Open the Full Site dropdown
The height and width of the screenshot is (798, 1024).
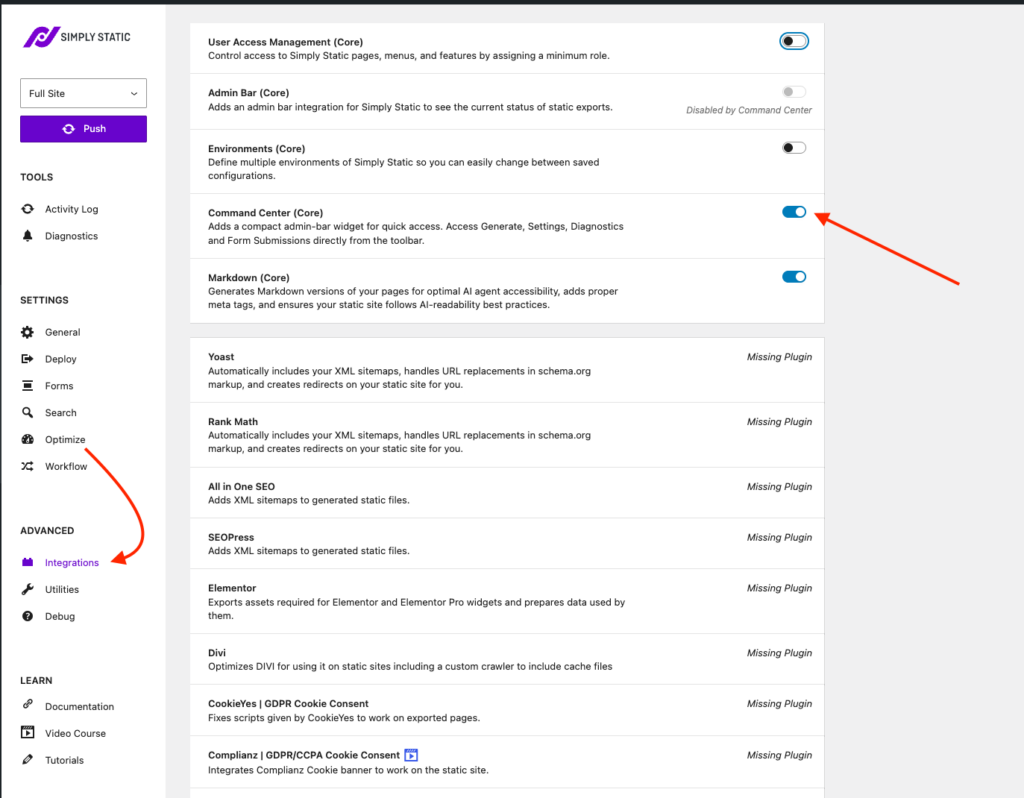pyautogui.click(x=83, y=92)
